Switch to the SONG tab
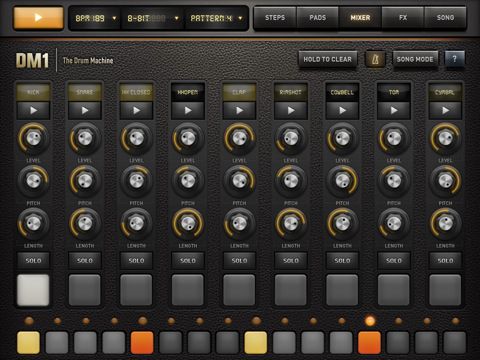Screen dimensions: 480x360 click(445, 18)
